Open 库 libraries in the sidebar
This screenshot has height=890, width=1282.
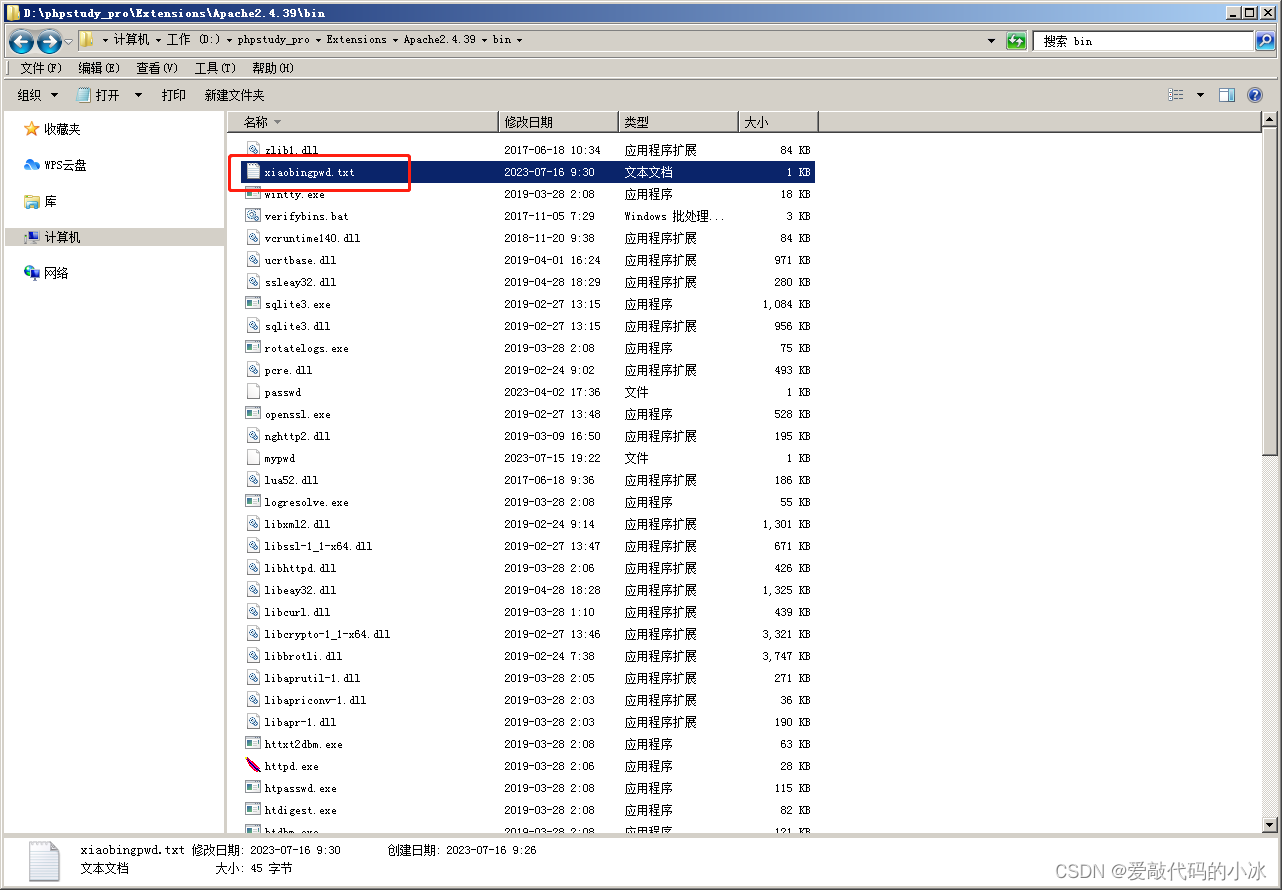pos(40,201)
